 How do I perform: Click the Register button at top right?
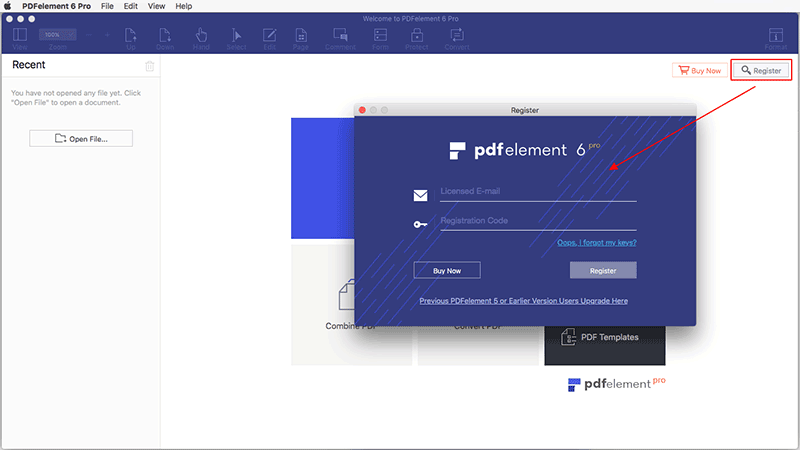point(761,70)
